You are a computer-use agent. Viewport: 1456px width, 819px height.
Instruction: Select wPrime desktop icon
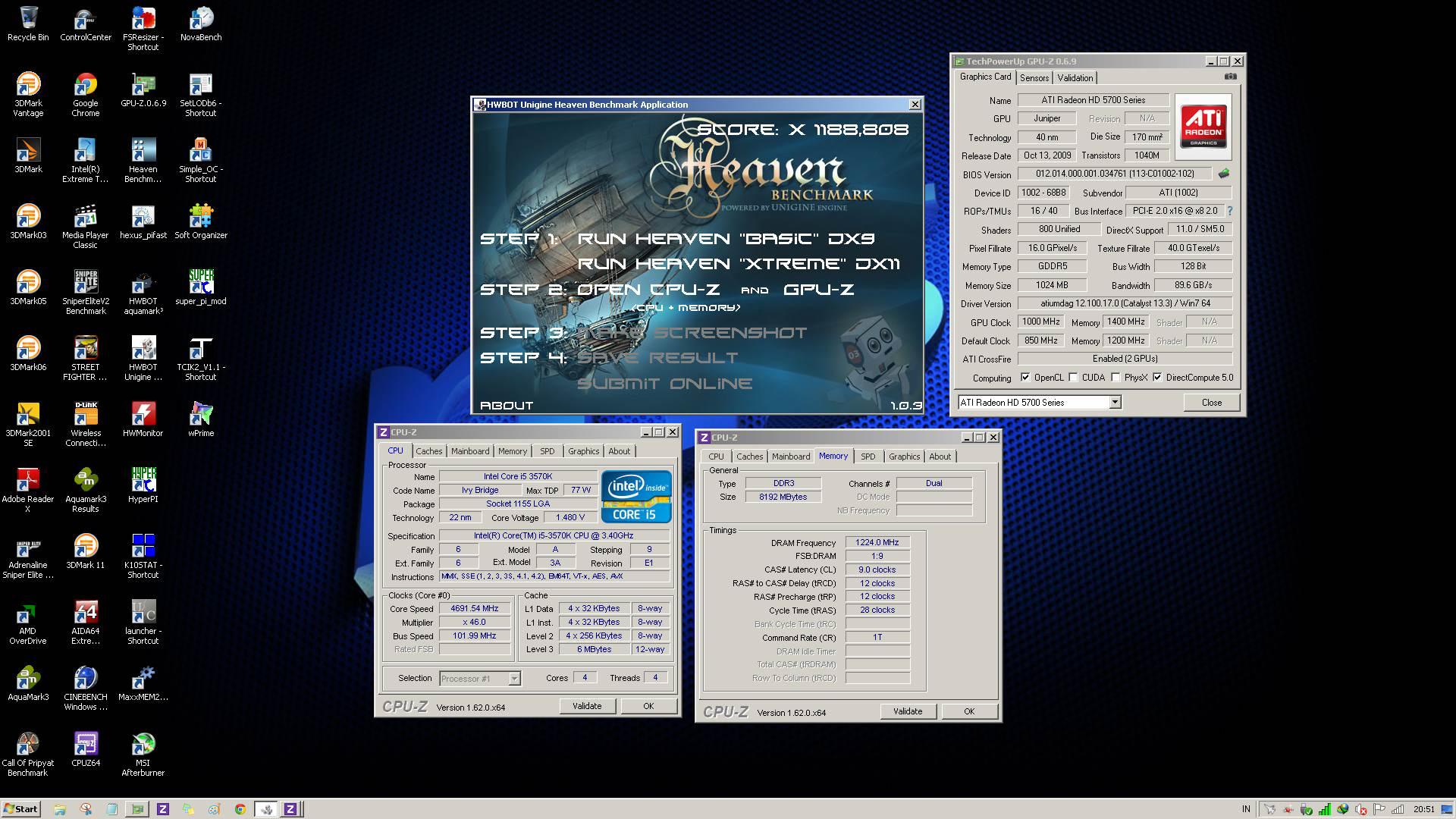coord(201,419)
